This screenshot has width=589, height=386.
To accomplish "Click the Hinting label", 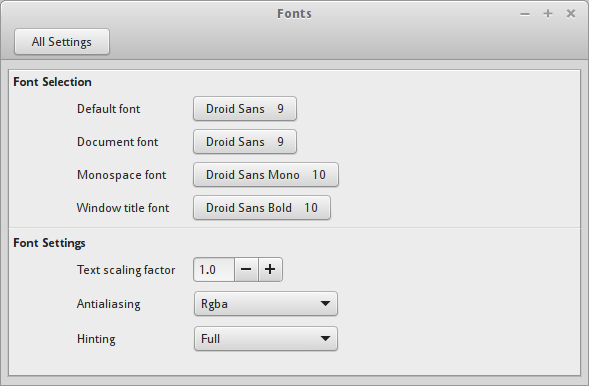I will tap(96, 339).
